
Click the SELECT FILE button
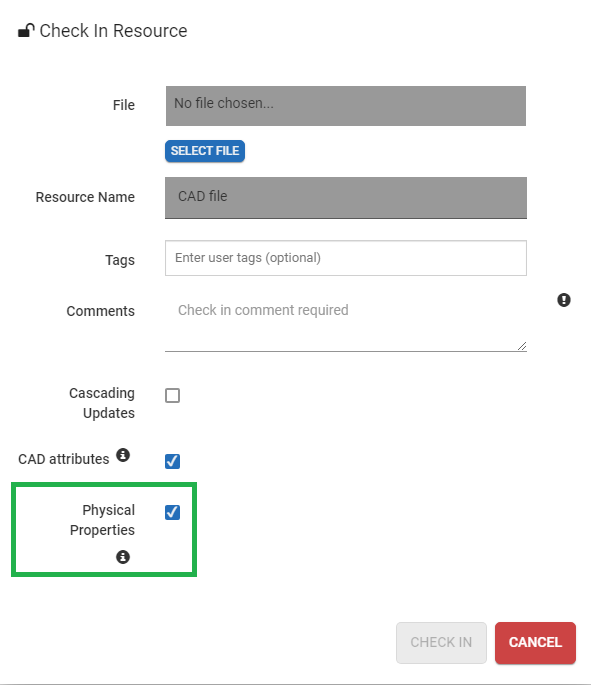[x=205, y=151]
